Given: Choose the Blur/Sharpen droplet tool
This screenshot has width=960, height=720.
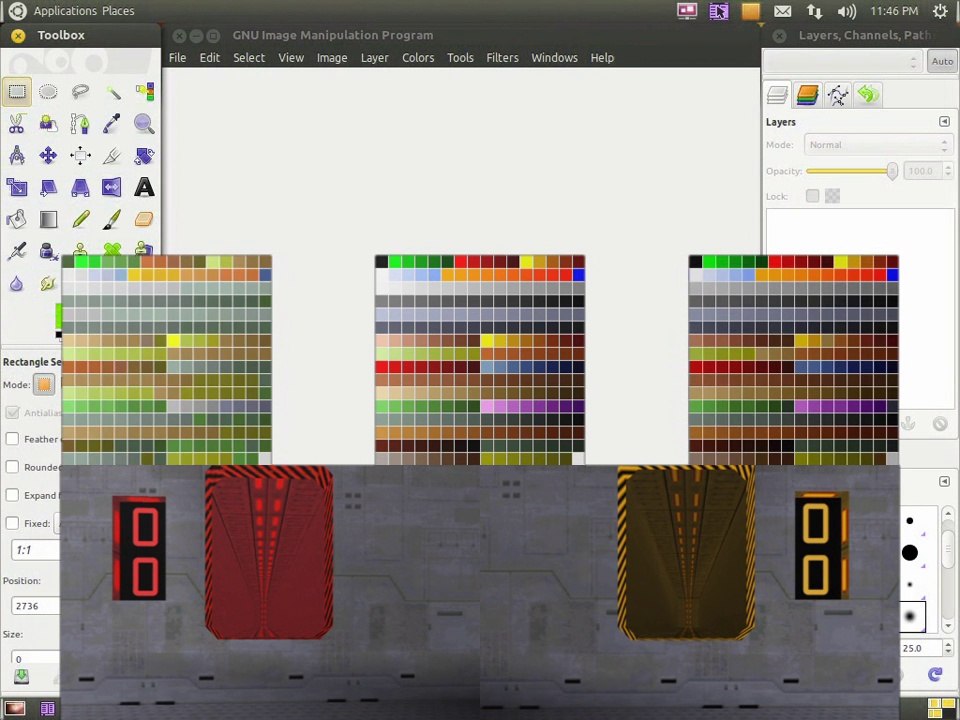Looking at the screenshot, I should [17, 283].
